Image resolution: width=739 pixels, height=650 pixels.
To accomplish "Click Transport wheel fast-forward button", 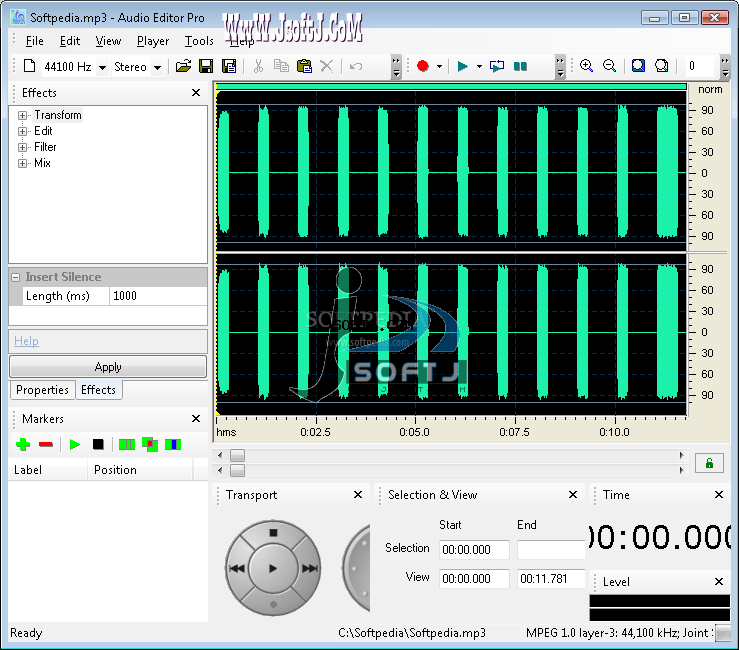I will point(310,568).
